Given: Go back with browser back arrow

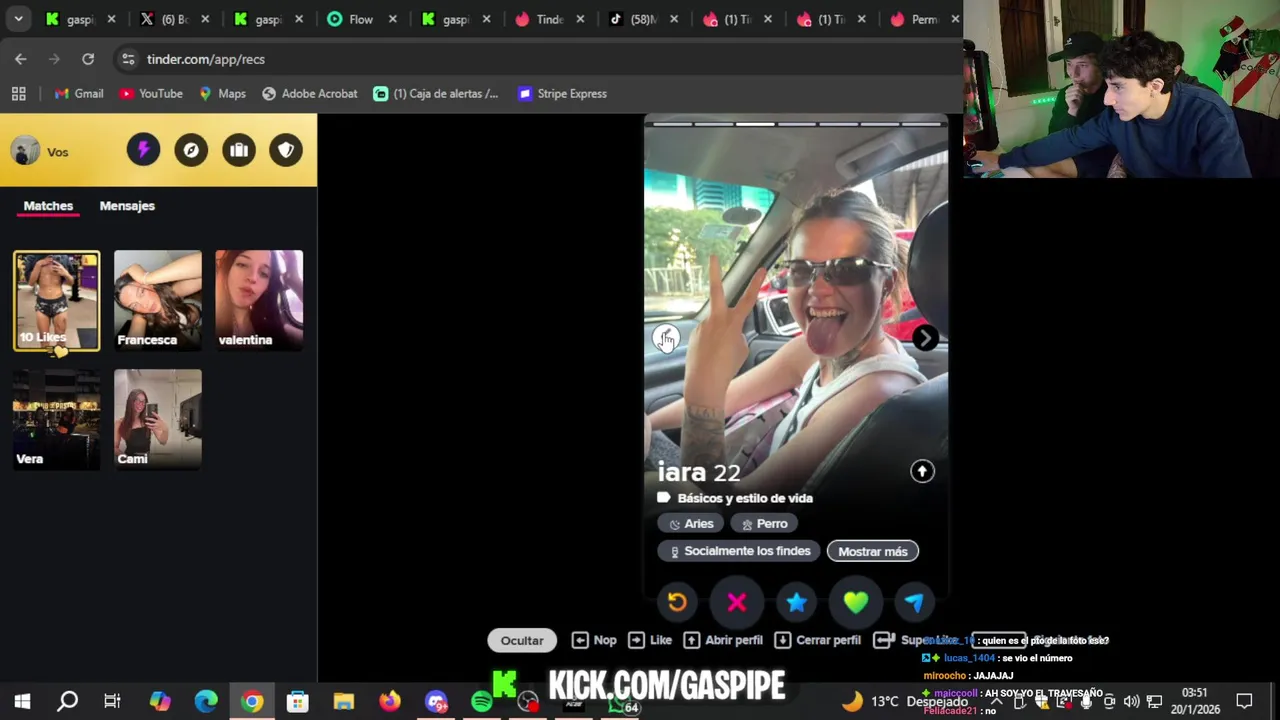Looking at the screenshot, I should [x=21, y=59].
